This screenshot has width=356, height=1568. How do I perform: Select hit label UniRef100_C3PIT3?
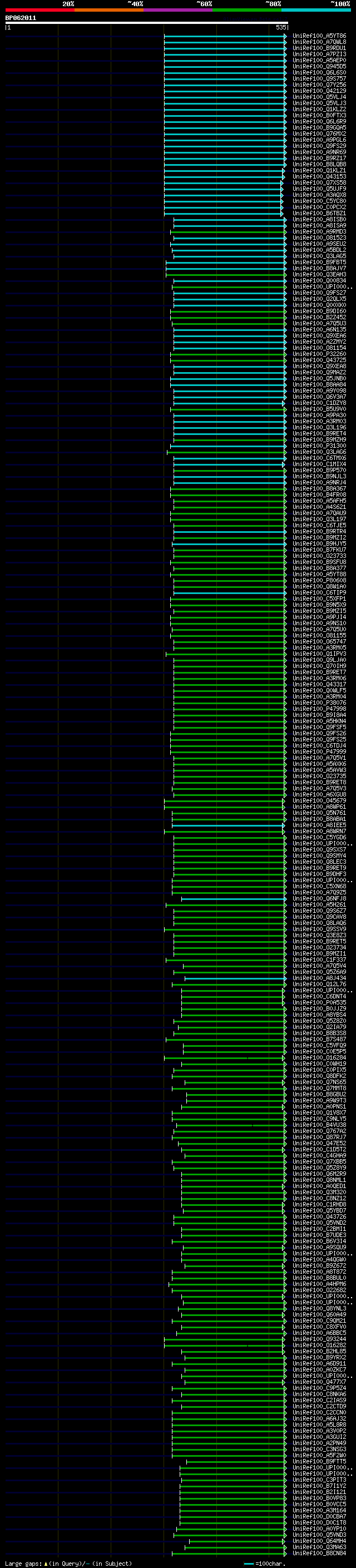(319, 1480)
